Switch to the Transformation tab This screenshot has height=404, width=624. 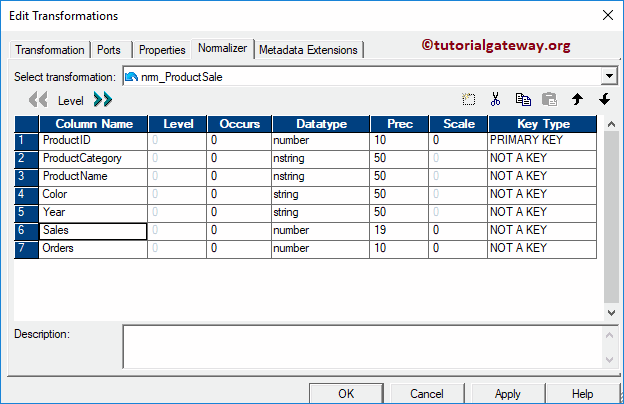(x=50, y=50)
